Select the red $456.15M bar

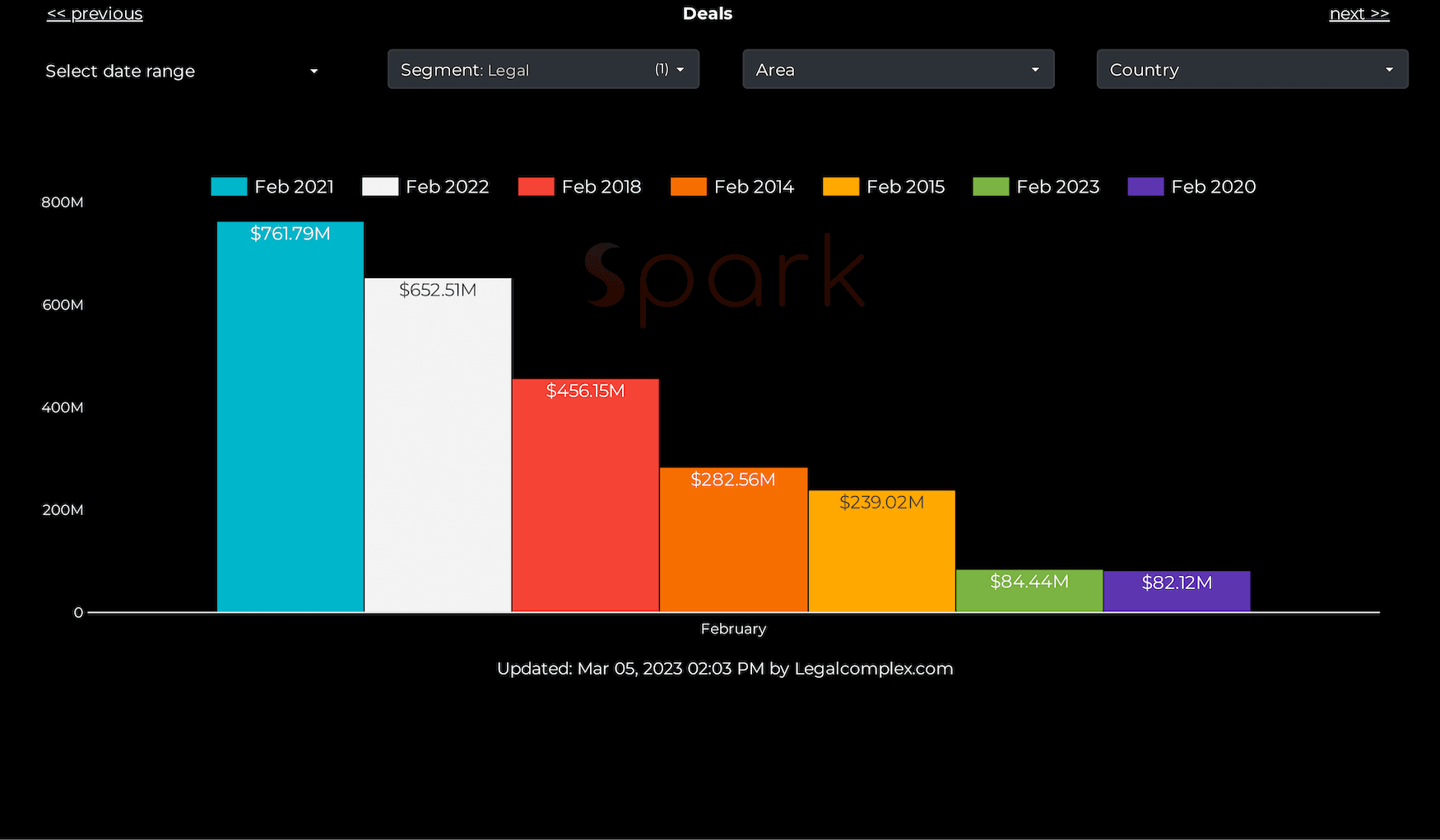[585, 494]
